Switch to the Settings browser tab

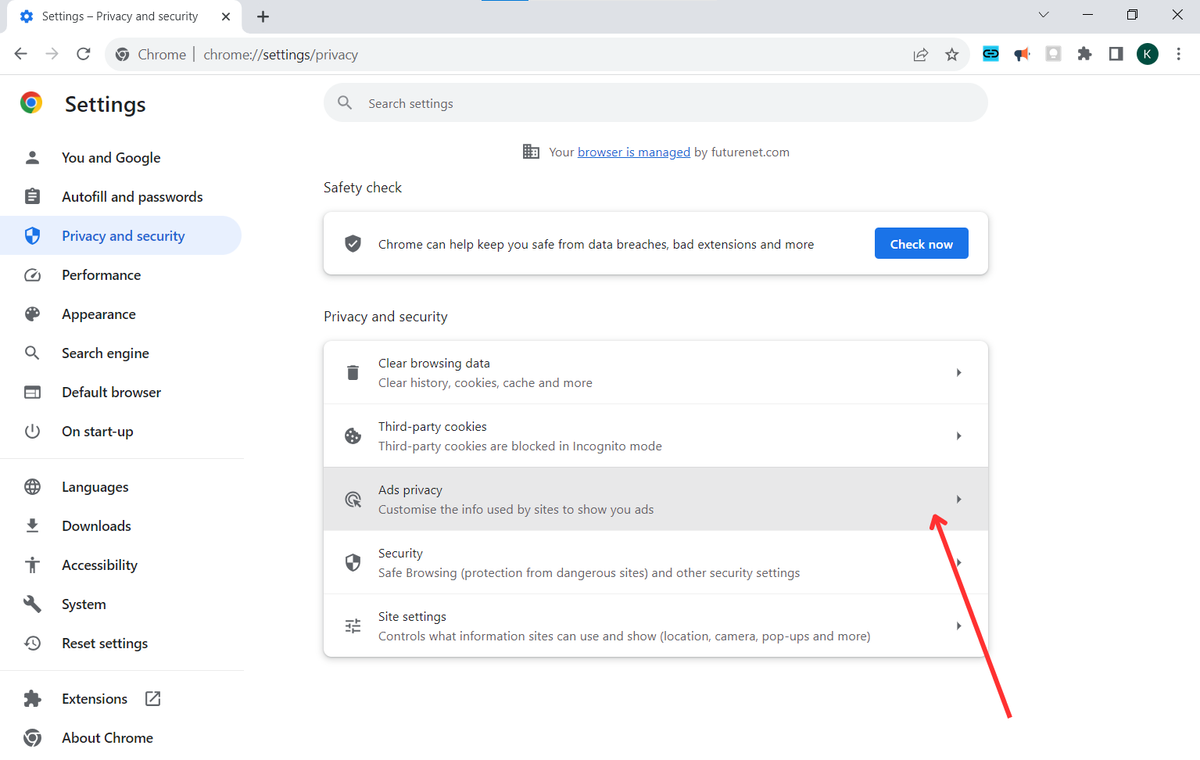pyautogui.click(x=120, y=16)
